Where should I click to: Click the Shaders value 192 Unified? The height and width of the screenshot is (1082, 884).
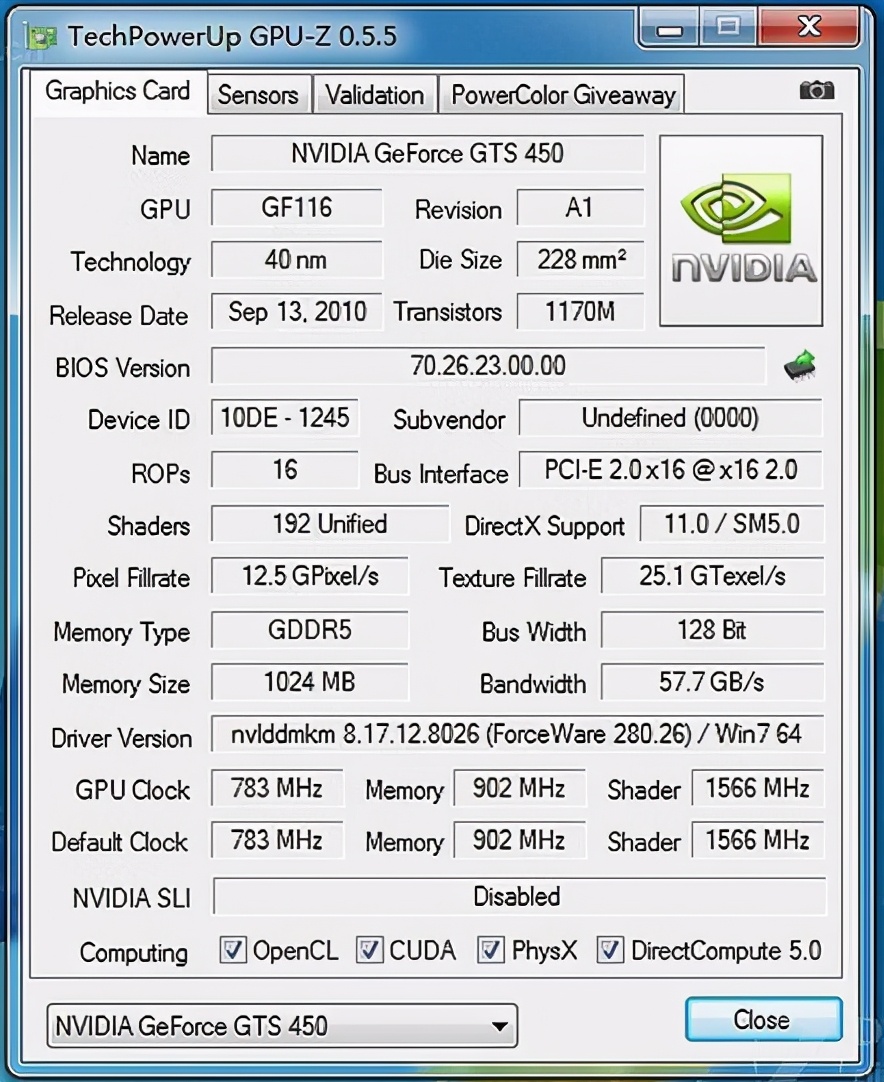tap(330, 524)
